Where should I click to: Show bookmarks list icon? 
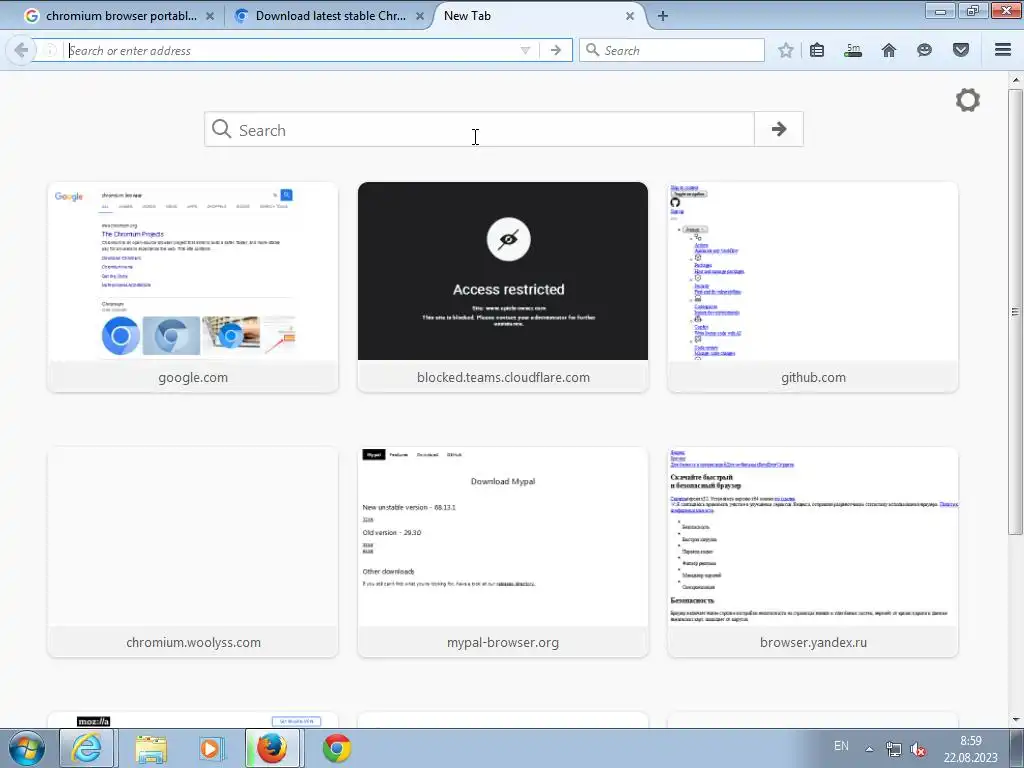click(x=817, y=50)
